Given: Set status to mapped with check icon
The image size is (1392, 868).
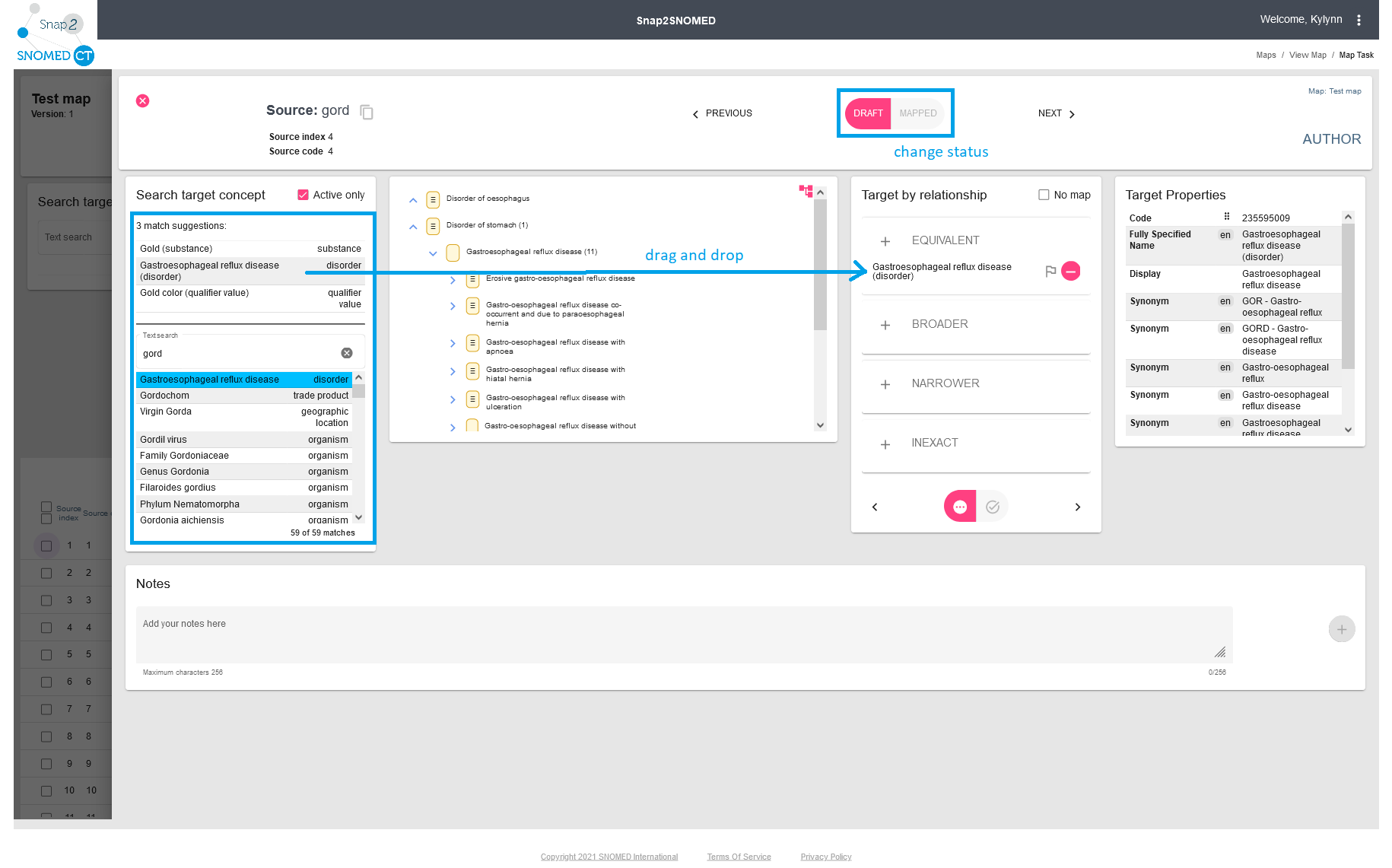Looking at the screenshot, I should (993, 507).
